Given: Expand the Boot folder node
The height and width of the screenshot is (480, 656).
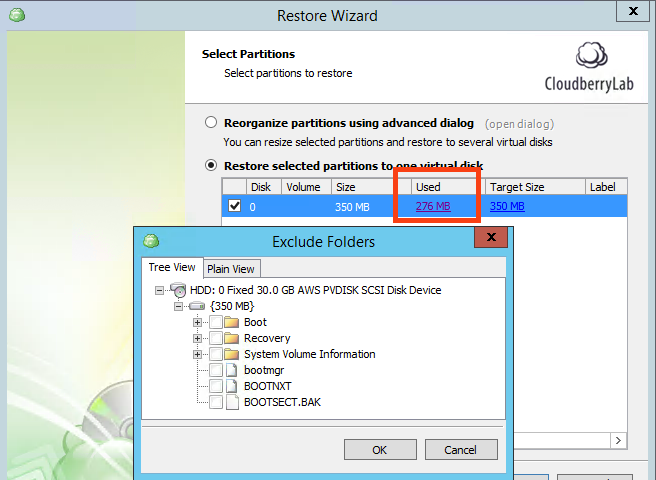Looking at the screenshot, I should [x=197, y=322].
